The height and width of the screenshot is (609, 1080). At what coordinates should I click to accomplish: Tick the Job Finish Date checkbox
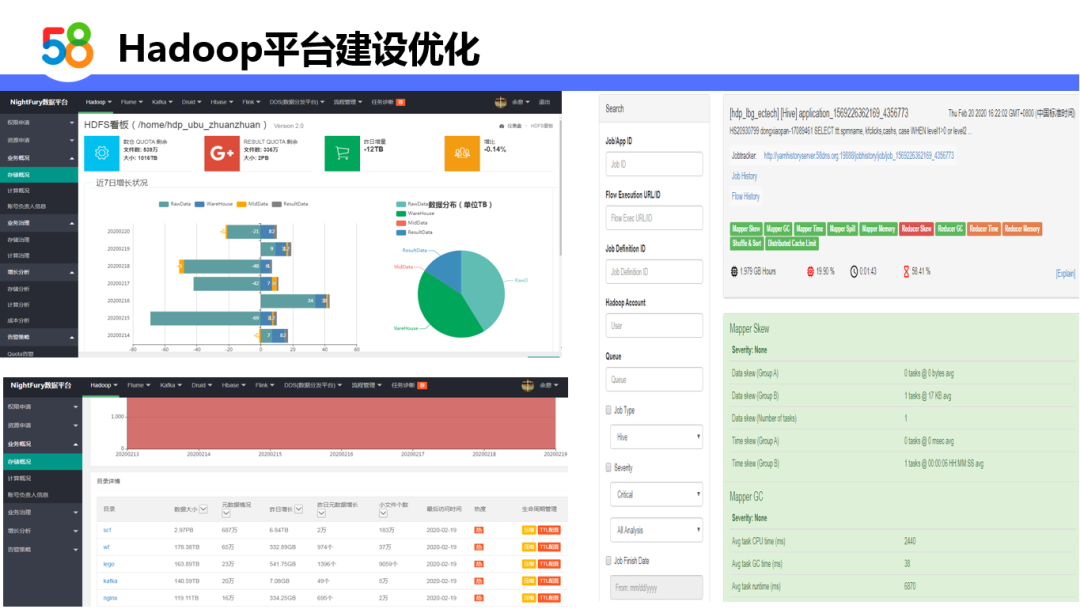(x=608, y=561)
